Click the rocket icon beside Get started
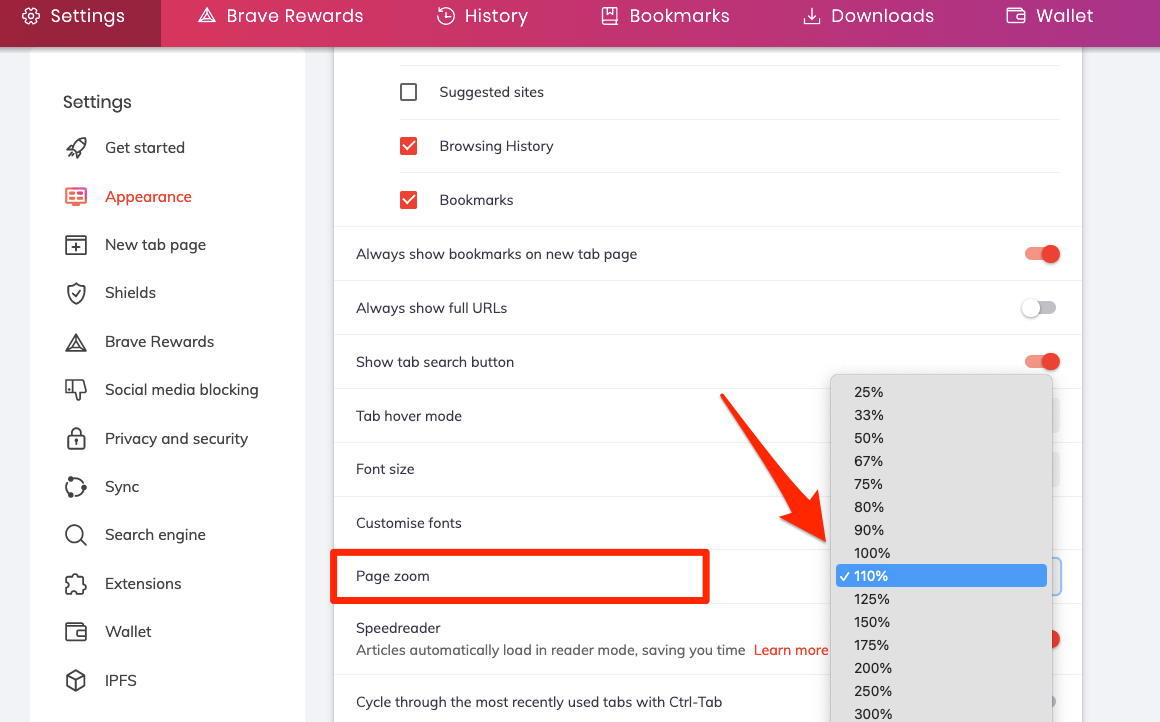 (x=76, y=148)
